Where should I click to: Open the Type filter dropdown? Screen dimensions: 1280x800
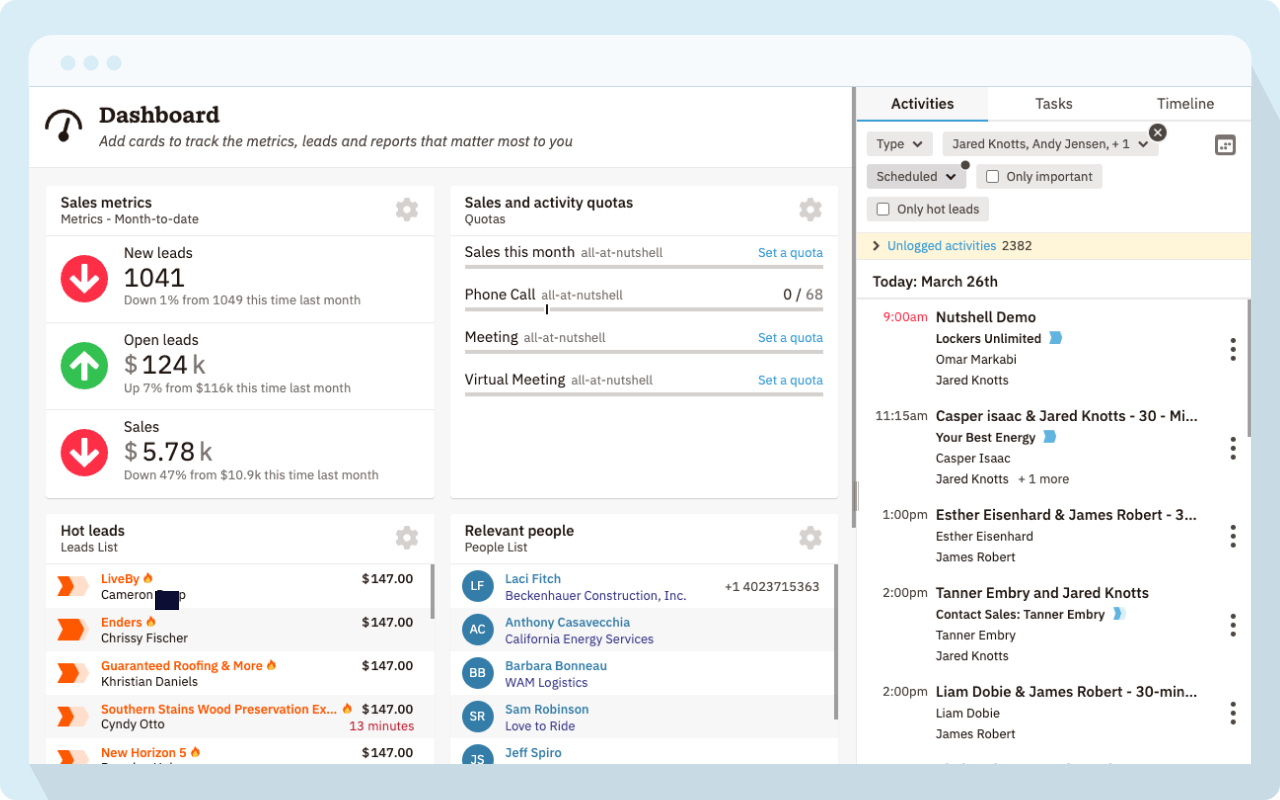(899, 144)
